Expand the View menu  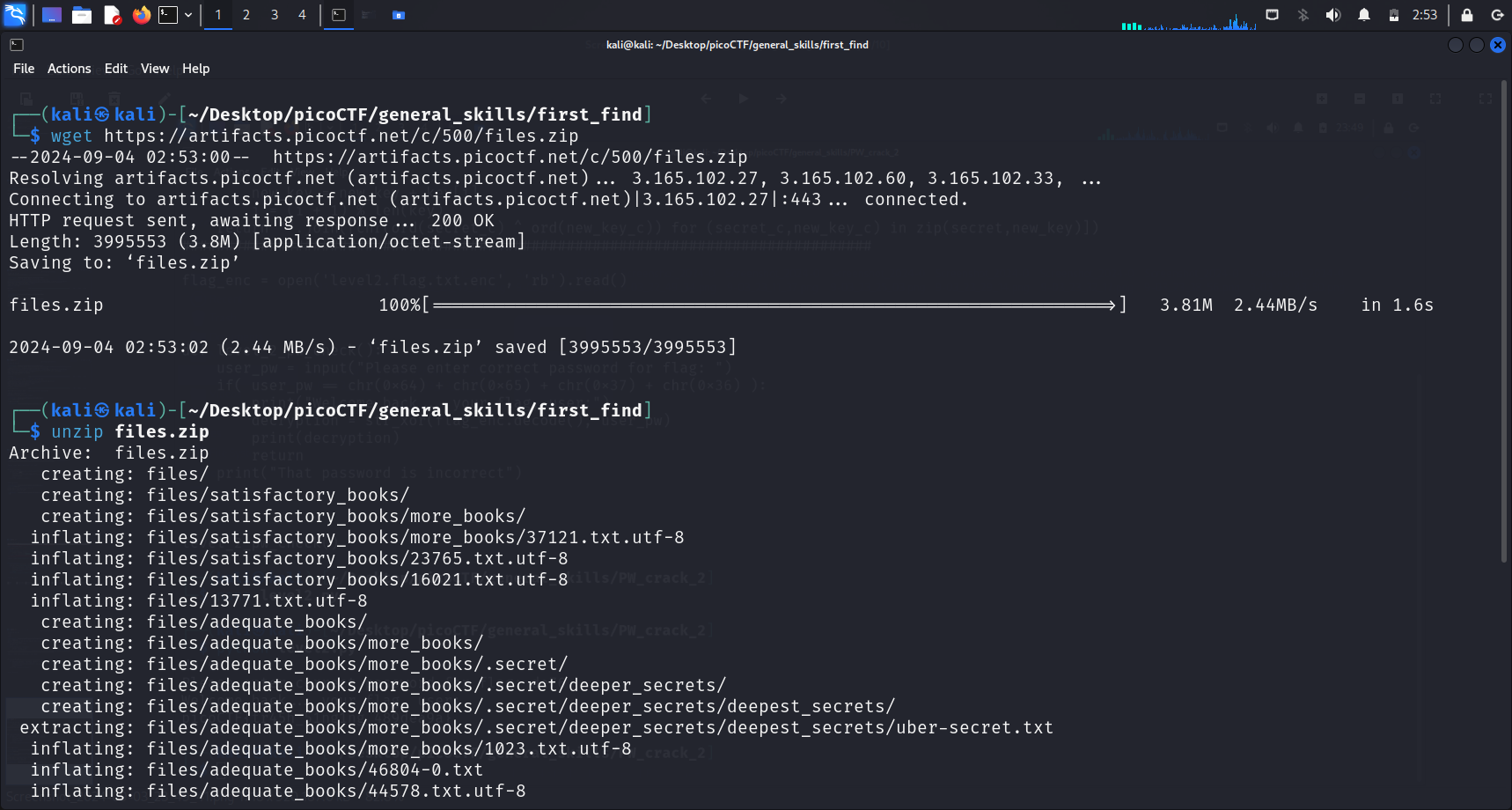(155, 69)
